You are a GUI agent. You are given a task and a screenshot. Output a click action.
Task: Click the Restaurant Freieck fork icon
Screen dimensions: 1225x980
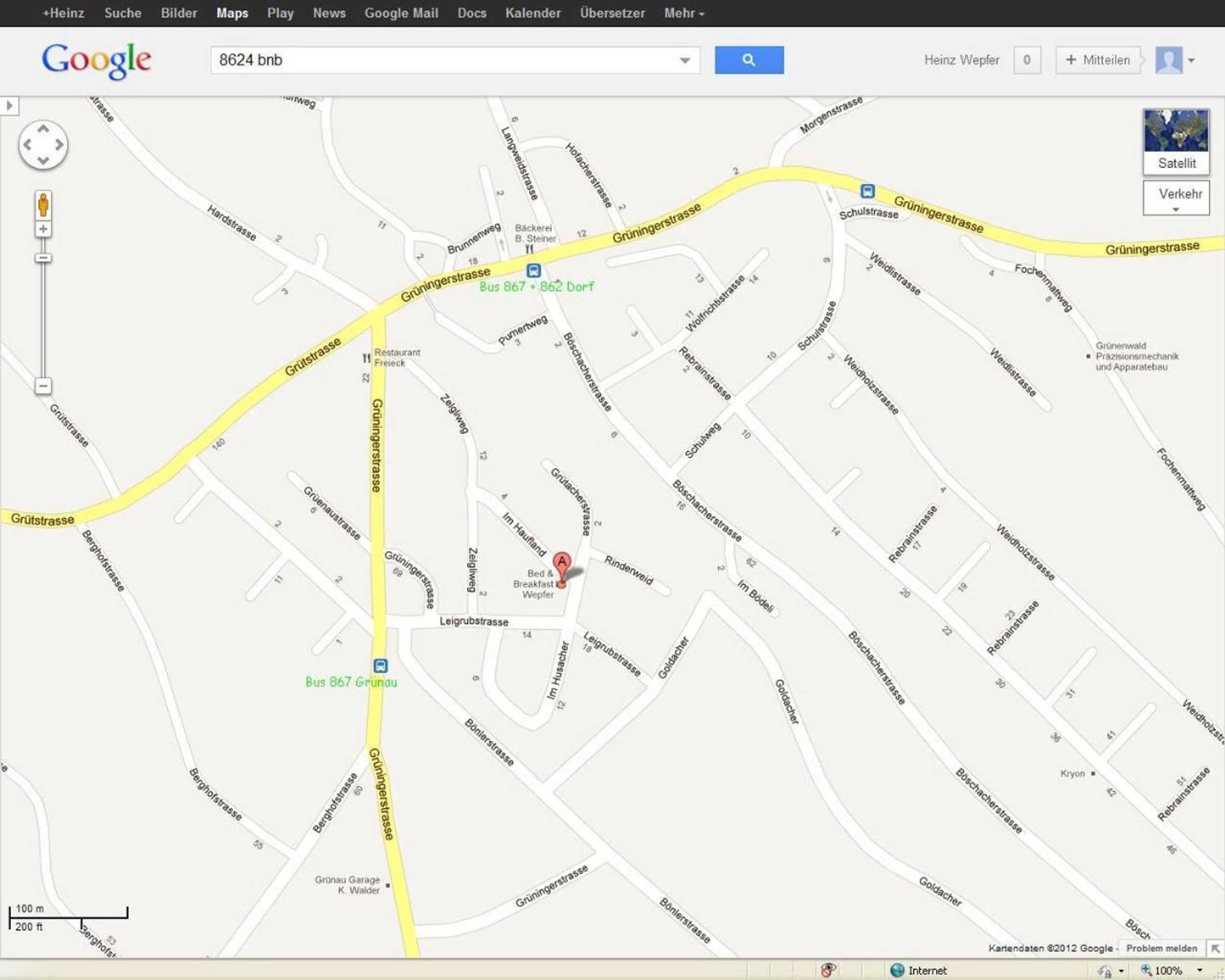click(367, 358)
